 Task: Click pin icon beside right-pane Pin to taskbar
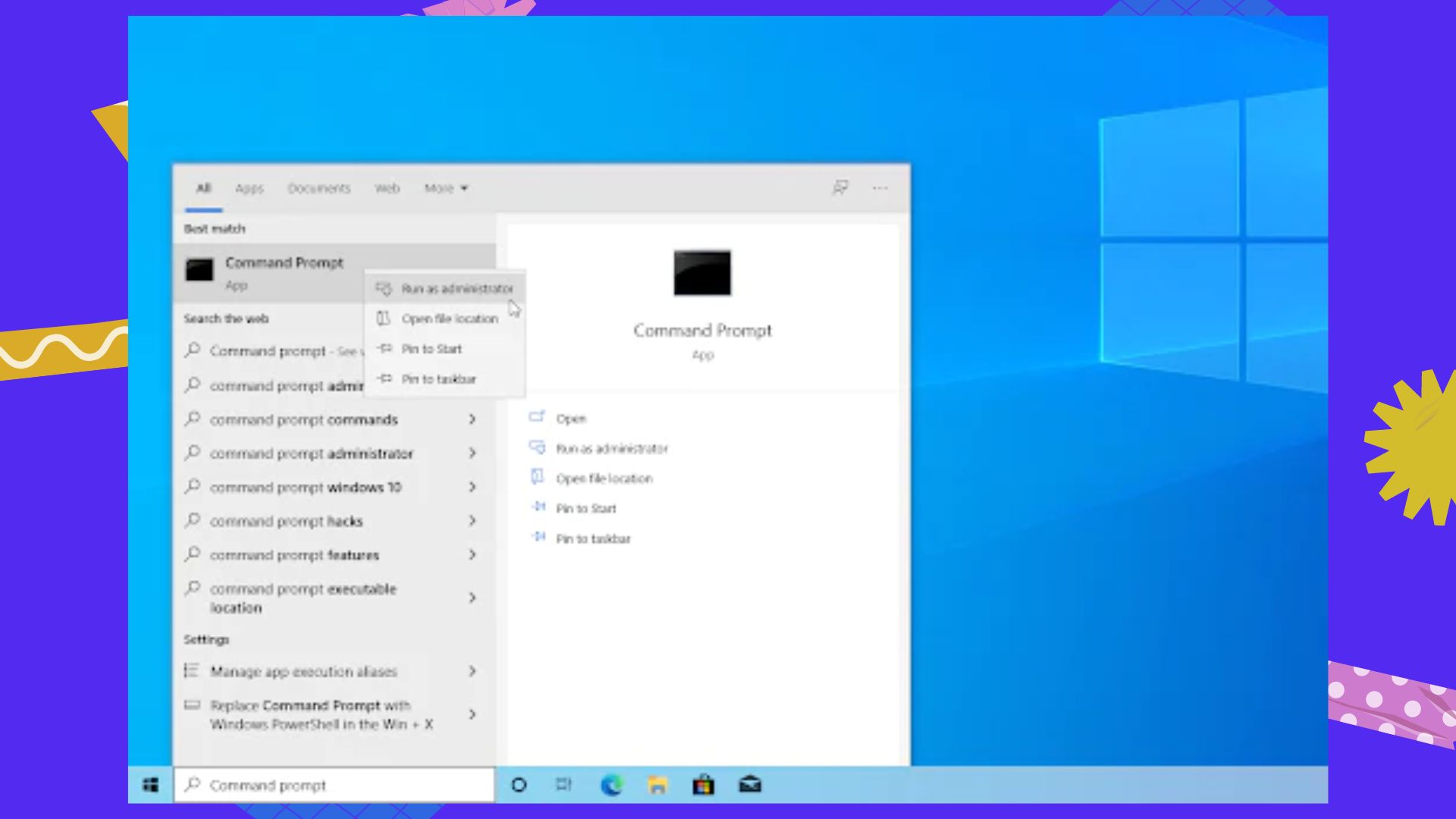point(538,537)
